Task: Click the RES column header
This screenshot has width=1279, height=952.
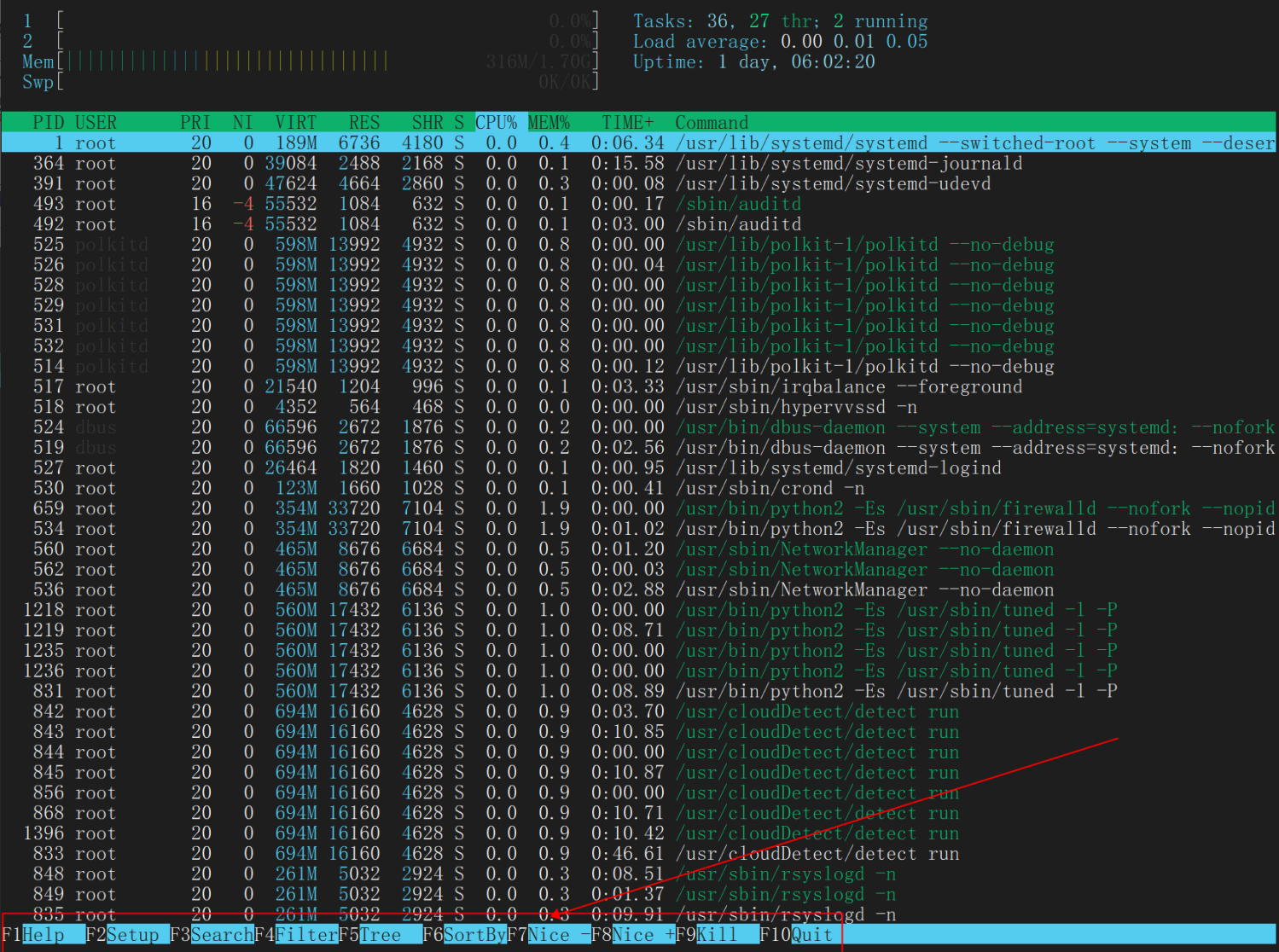Action: [364, 123]
